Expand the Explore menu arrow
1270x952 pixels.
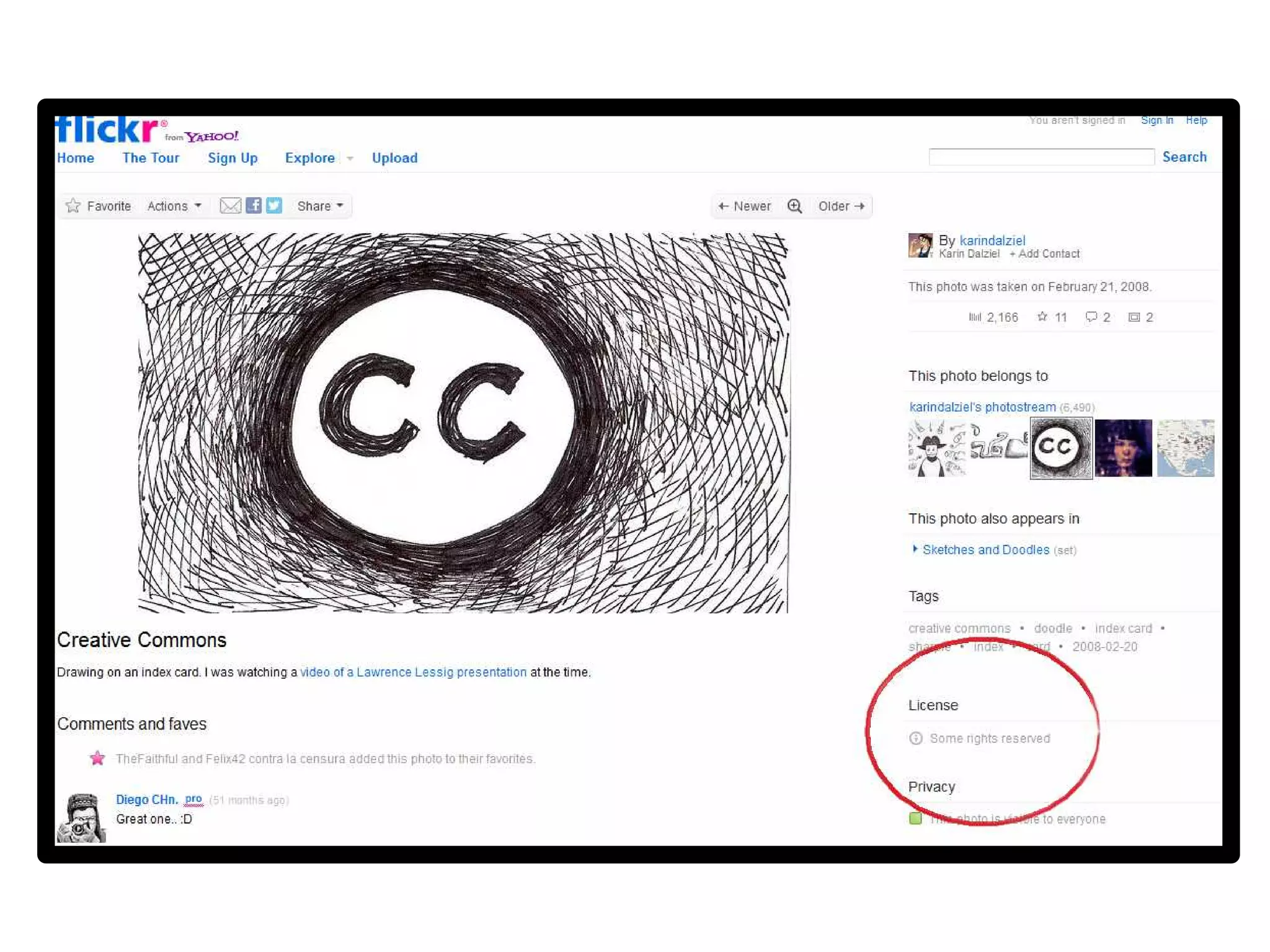point(350,159)
